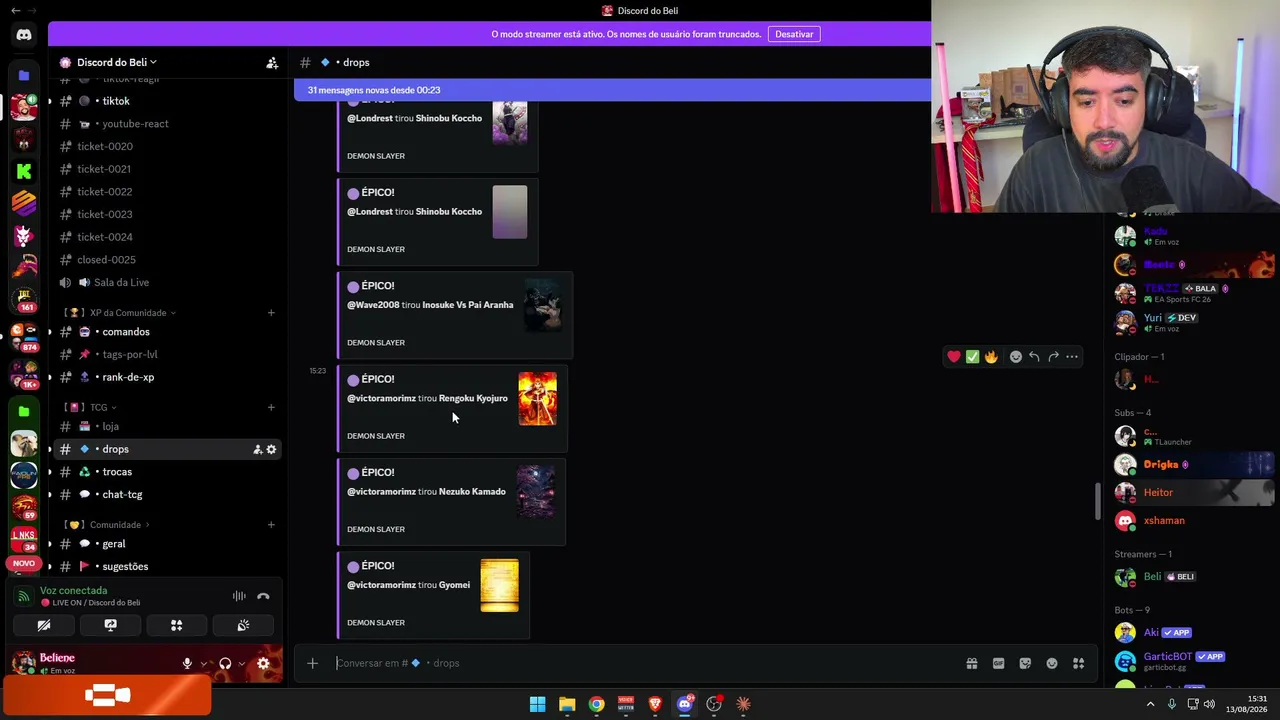Add a reaction from the message toolbar
Screen dimensions: 1280x720
tap(1015, 357)
